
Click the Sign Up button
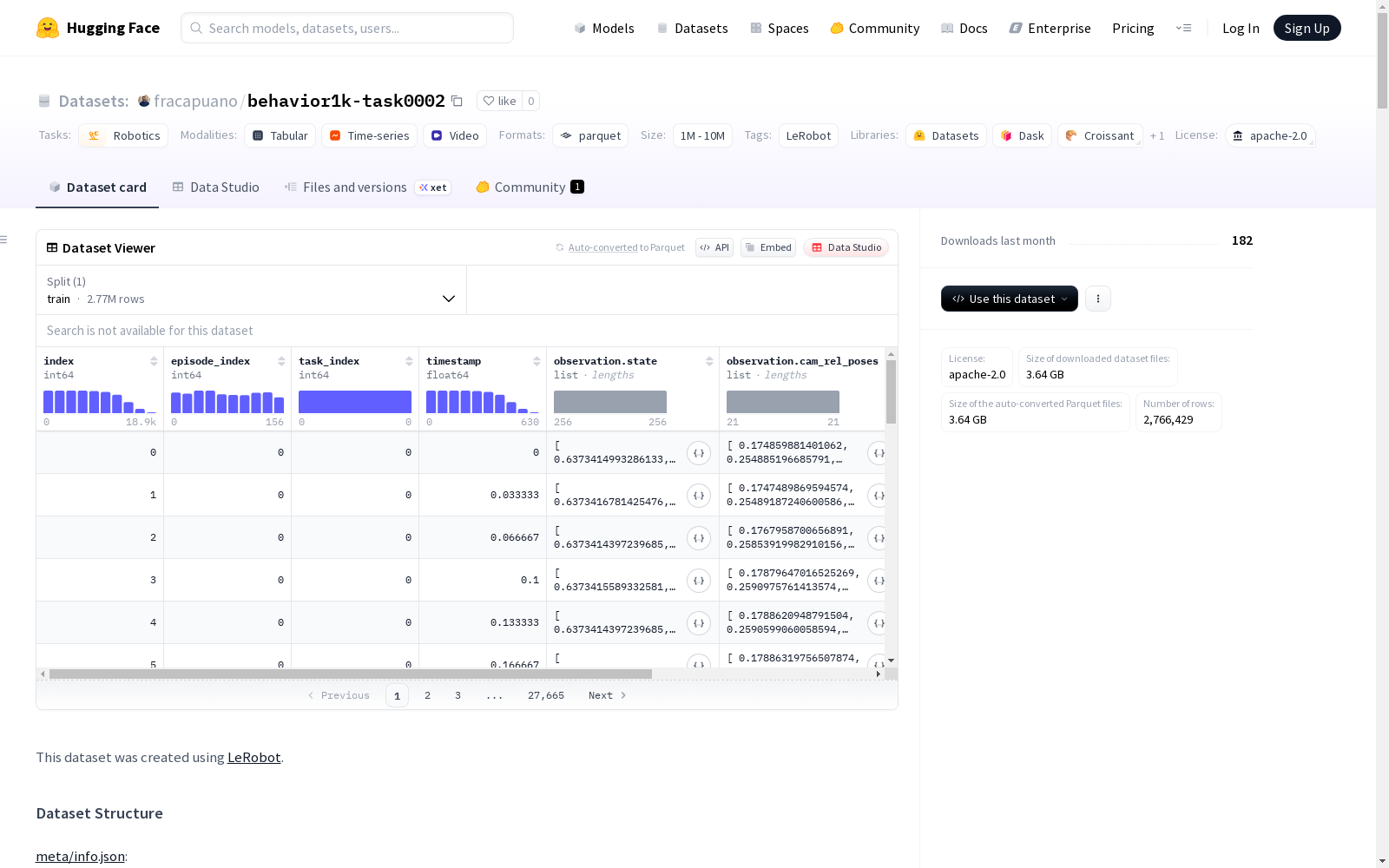pos(1307,28)
